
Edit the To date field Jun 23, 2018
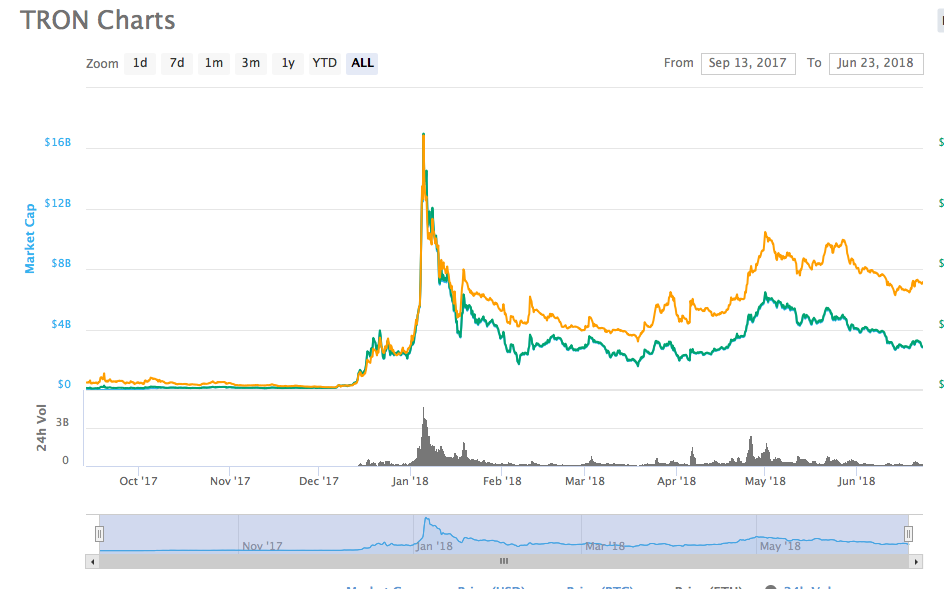(875, 63)
